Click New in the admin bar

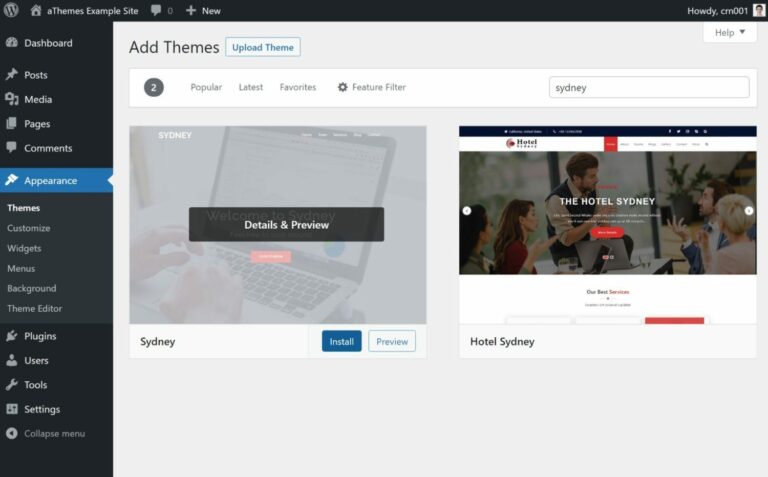(x=211, y=10)
